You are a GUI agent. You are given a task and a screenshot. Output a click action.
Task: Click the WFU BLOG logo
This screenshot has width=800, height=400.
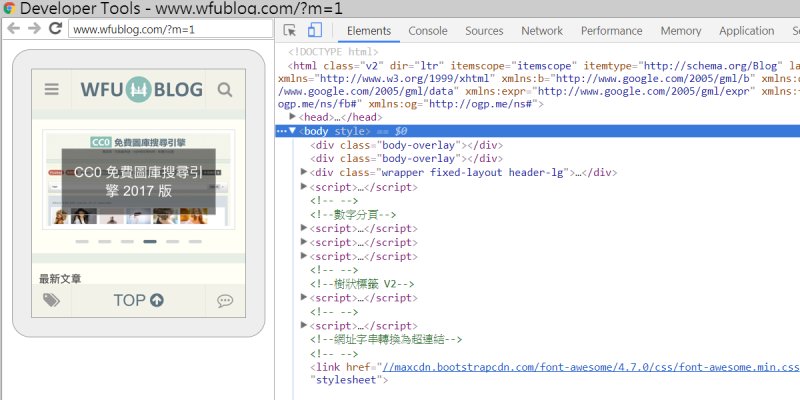(x=141, y=90)
